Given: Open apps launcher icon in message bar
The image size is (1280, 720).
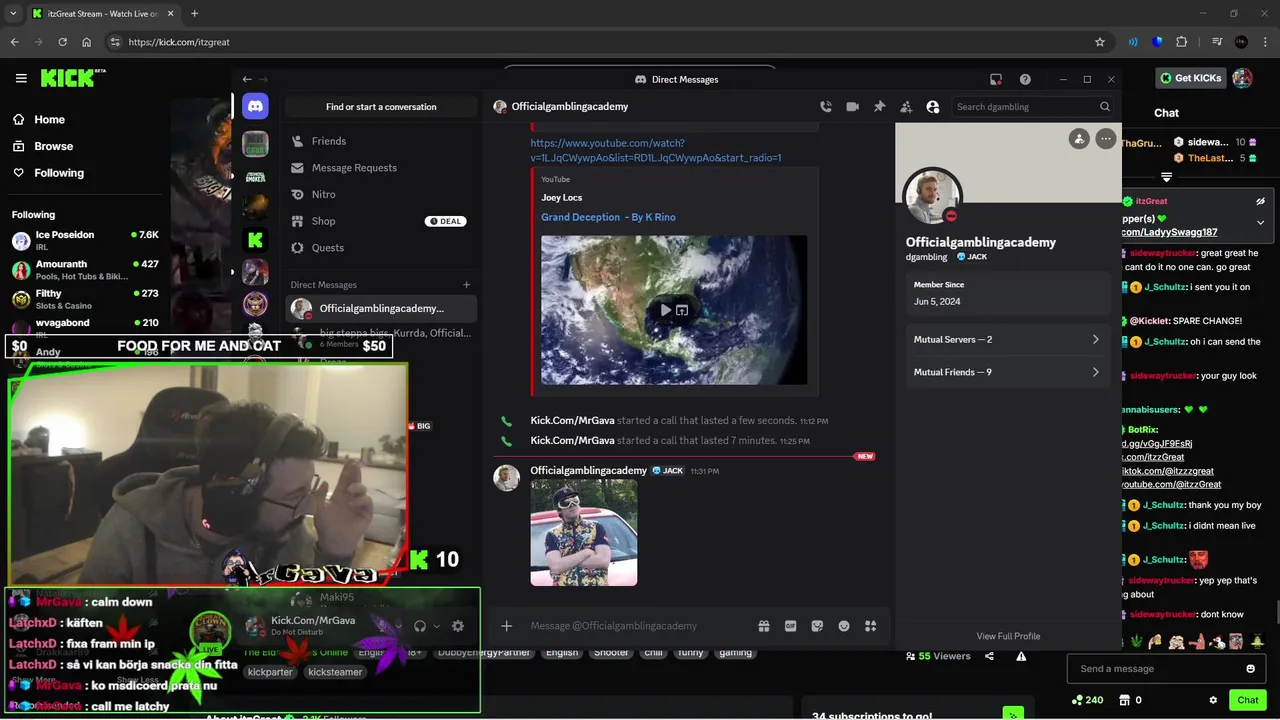Looking at the screenshot, I should 871,626.
